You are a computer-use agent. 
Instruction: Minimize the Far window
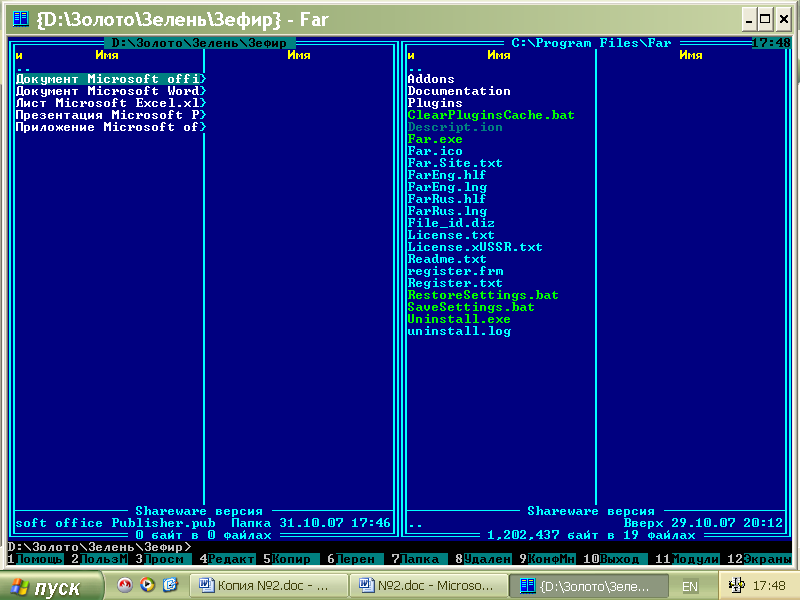pyautogui.click(x=748, y=20)
